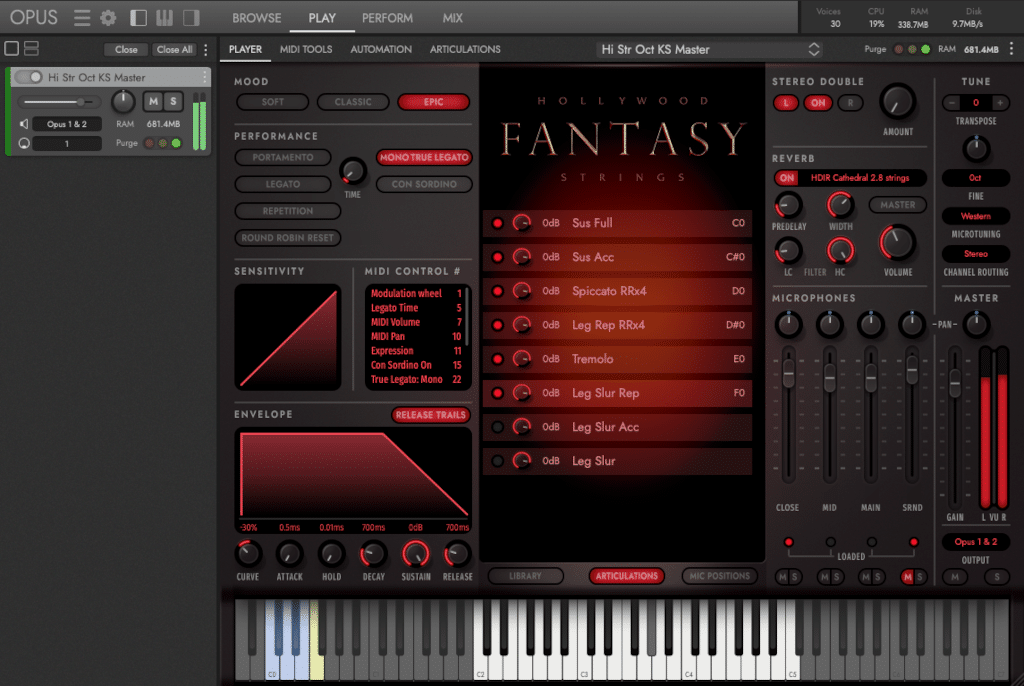Turn the low-cut LC filter knob
The width and height of the screenshot is (1024, 686).
click(788, 251)
